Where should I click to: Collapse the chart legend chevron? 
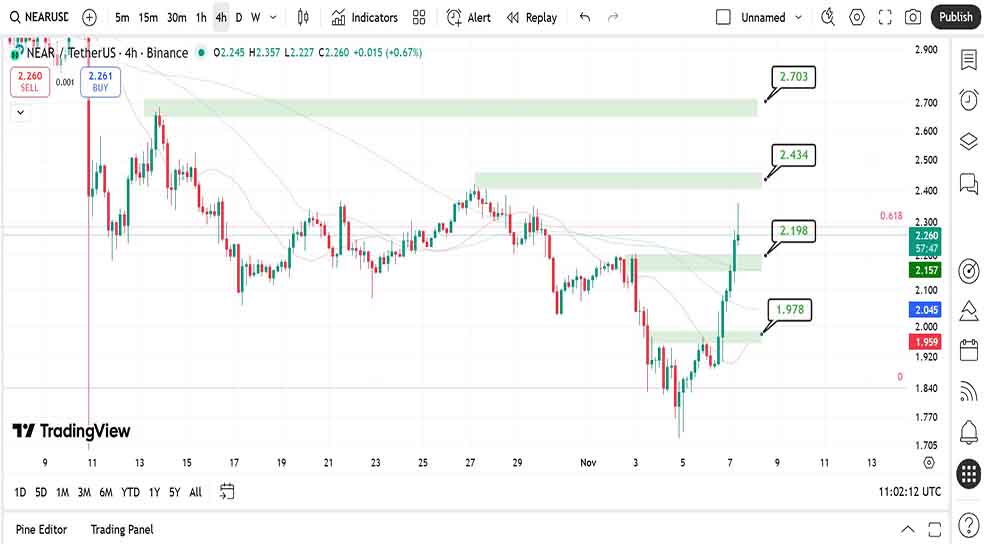point(20,113)
